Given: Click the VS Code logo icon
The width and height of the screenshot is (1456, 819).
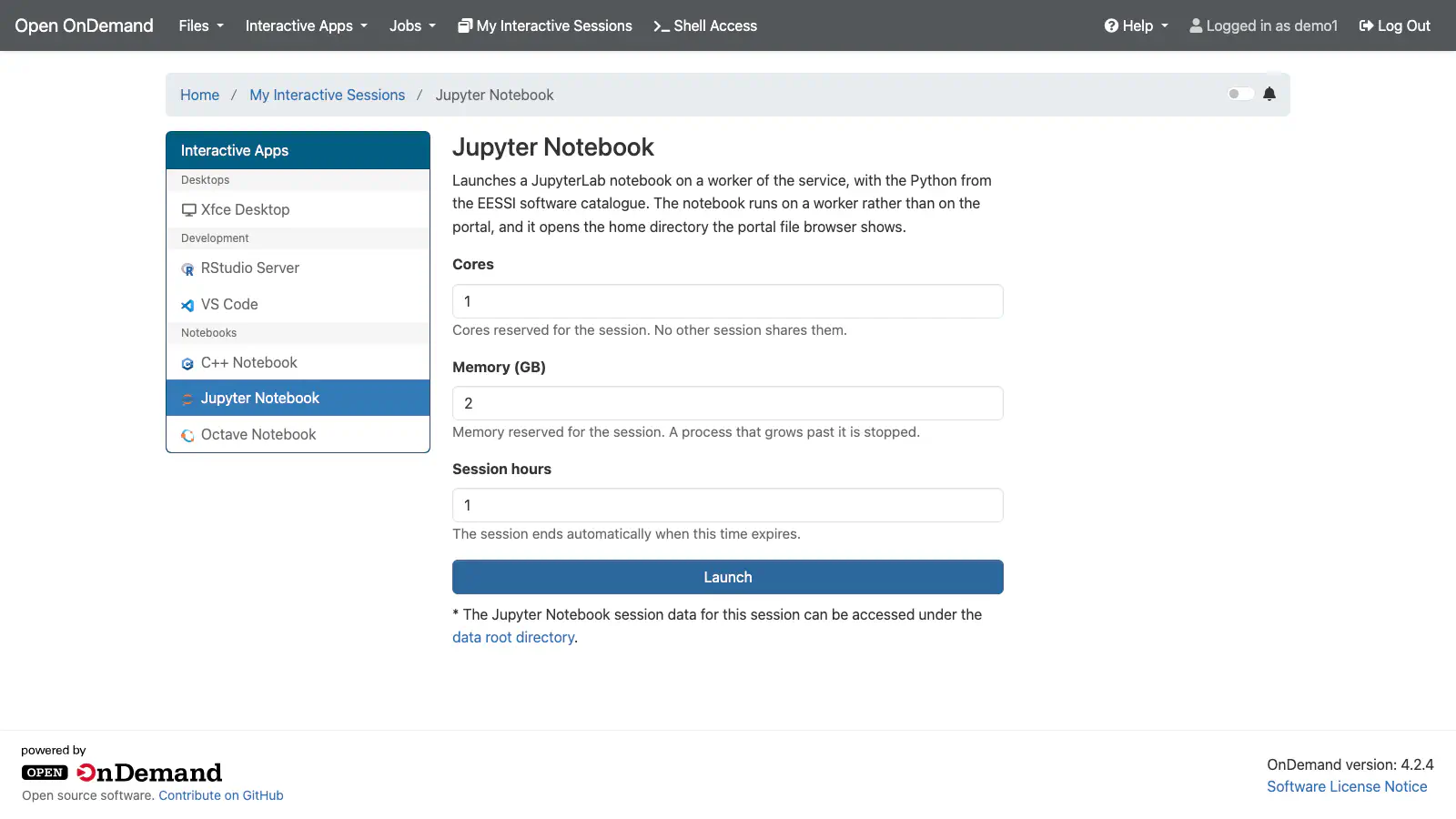Looking at the screenshot, I should point(187,306).
